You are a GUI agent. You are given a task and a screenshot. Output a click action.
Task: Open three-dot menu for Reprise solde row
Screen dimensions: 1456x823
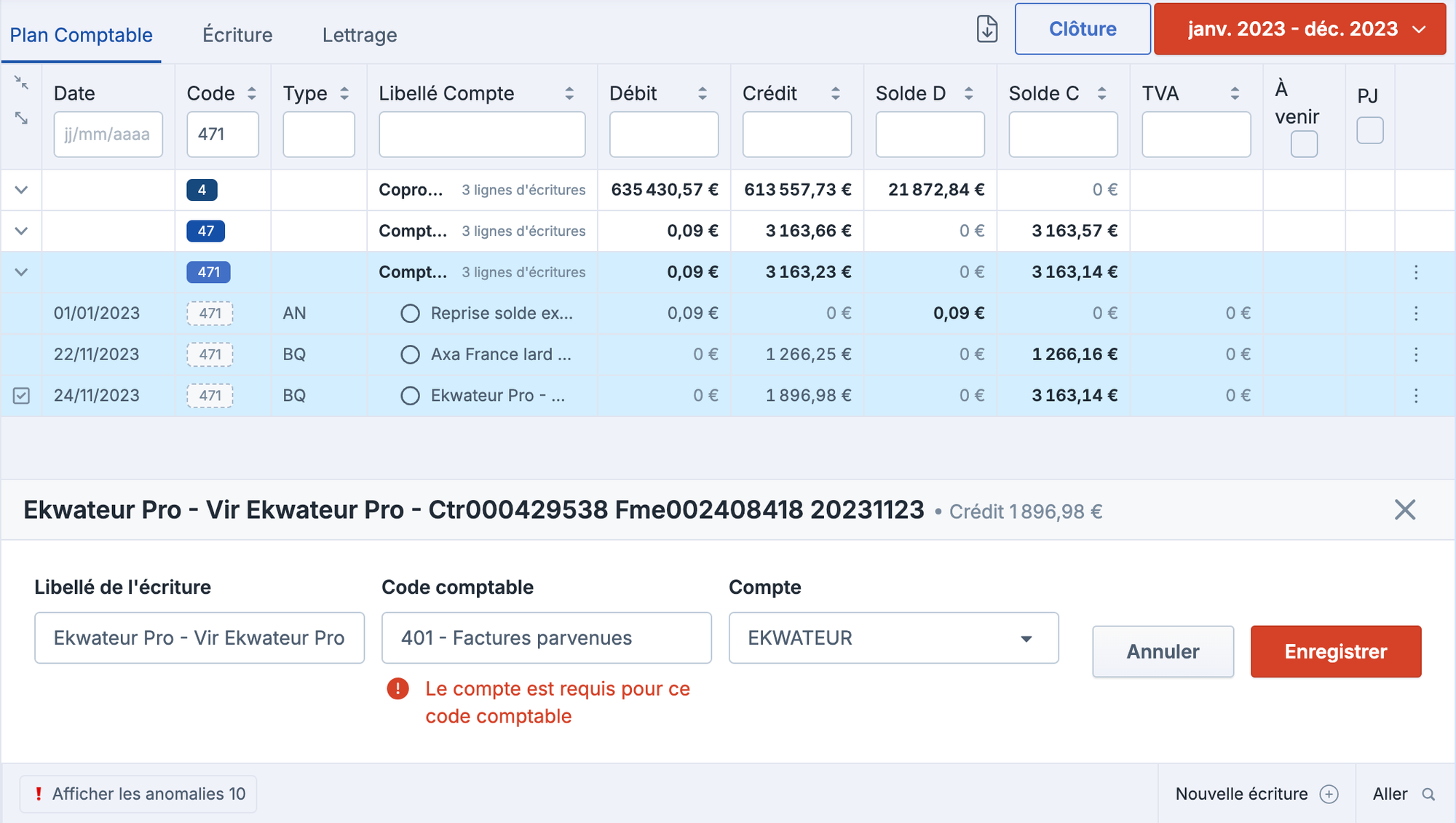pyautogui.click(x=1416, y=314)
